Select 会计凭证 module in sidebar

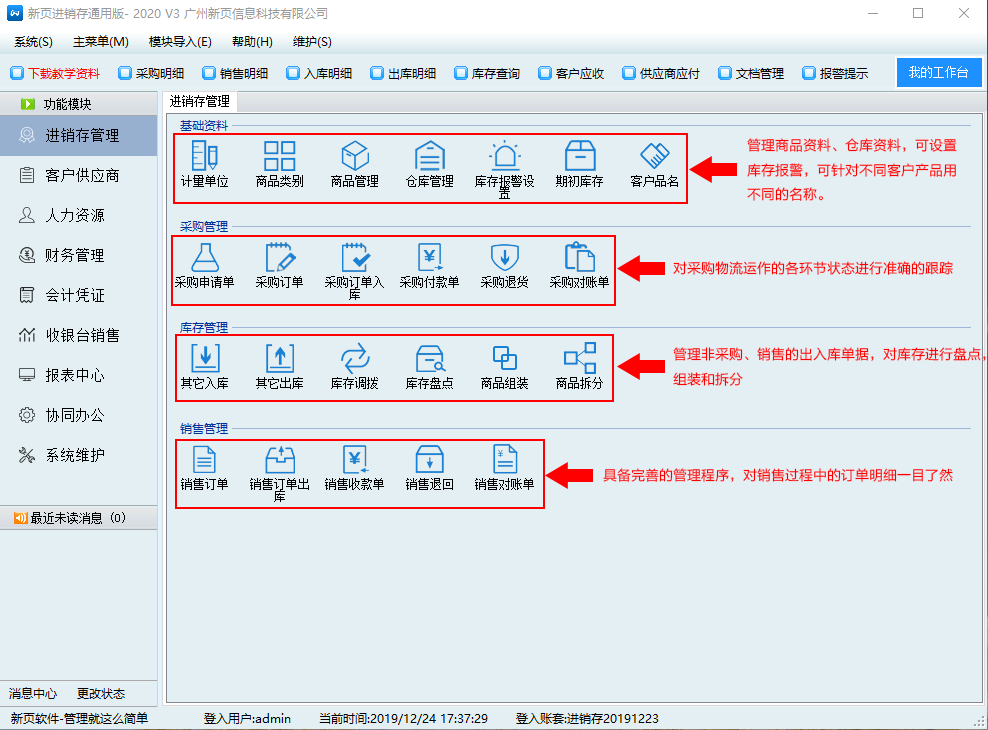coord(79,295)
